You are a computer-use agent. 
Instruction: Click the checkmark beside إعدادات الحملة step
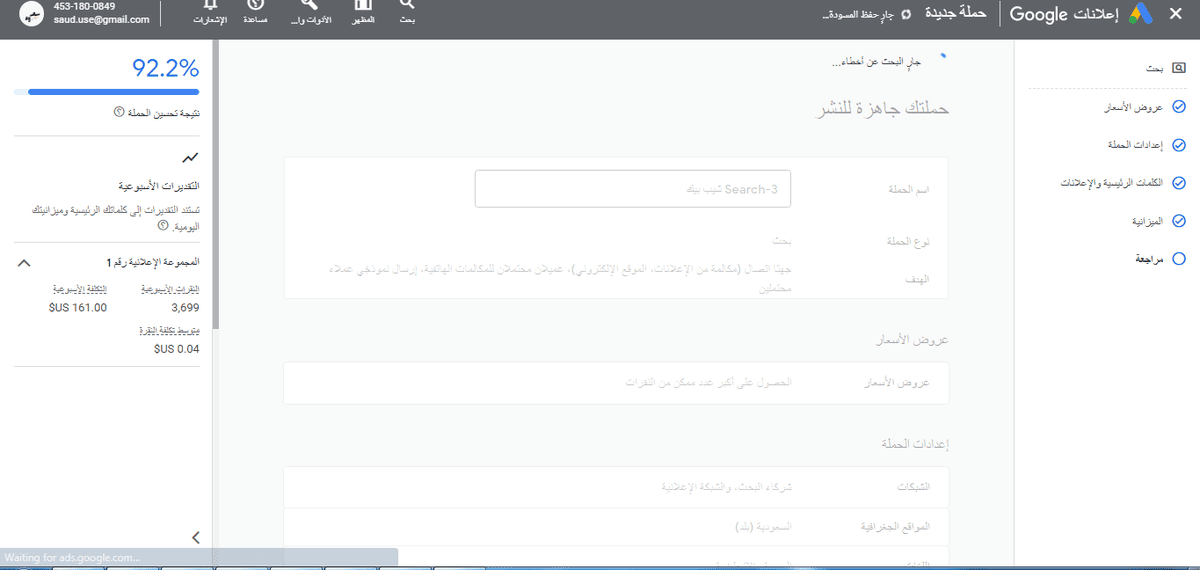point(1178,145)
